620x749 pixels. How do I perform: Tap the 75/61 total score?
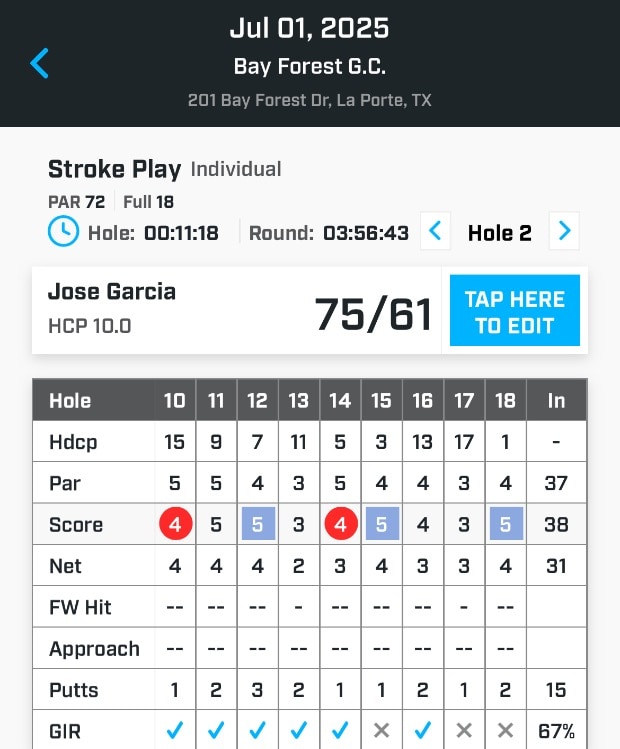(x=373, y=313)
